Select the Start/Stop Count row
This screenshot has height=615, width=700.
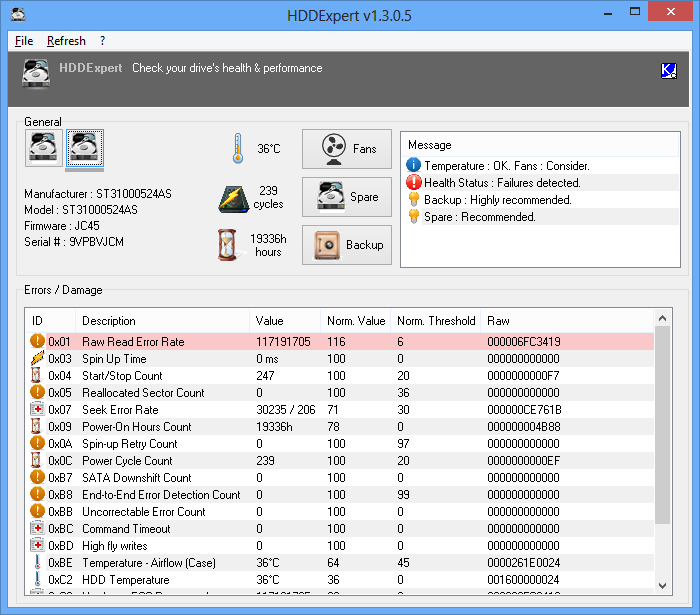pyautogui.click(x=340, y=375)
